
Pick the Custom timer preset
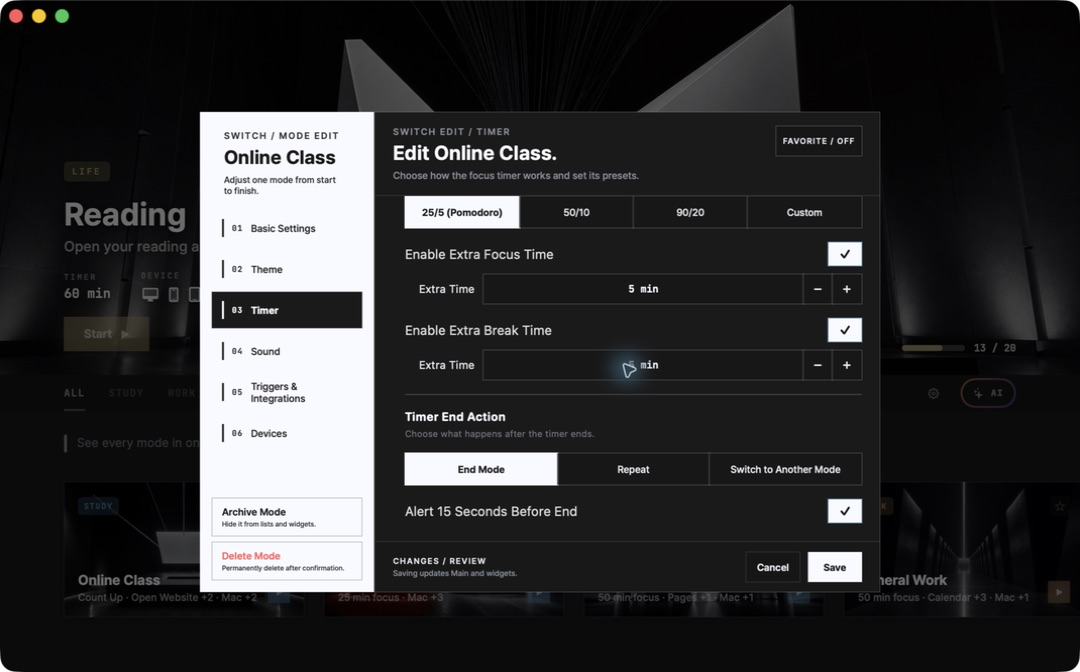click(804, 212)
